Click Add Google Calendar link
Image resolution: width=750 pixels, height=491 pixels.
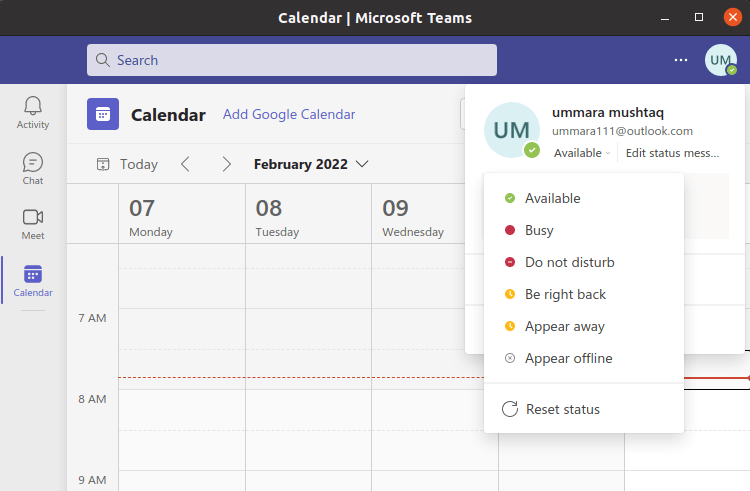pos(289,114)
